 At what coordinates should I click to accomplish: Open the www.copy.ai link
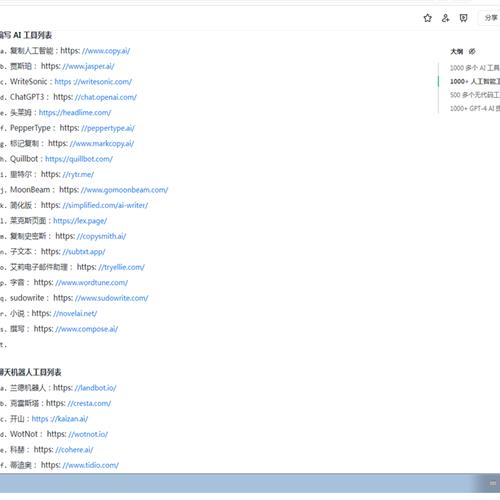106,51
